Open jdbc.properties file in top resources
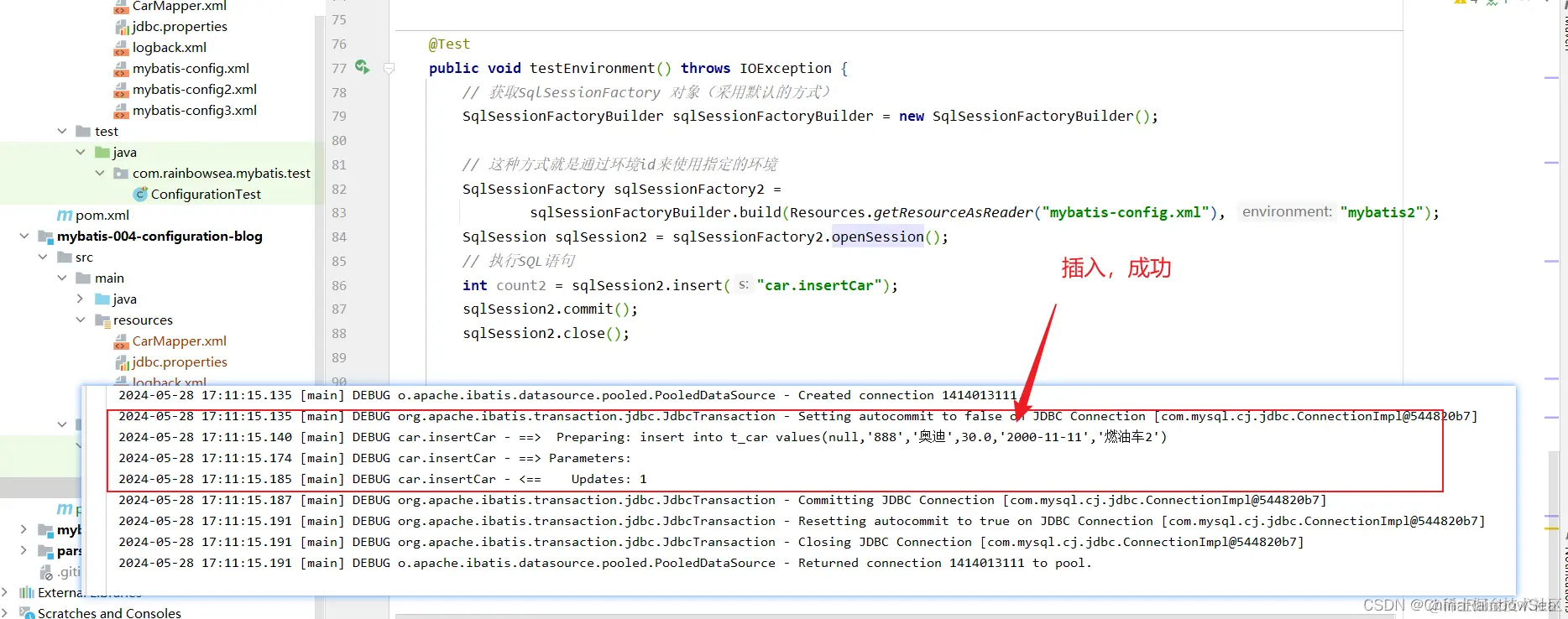Viewport: 1568px width, 619px height. click(179, 26)
